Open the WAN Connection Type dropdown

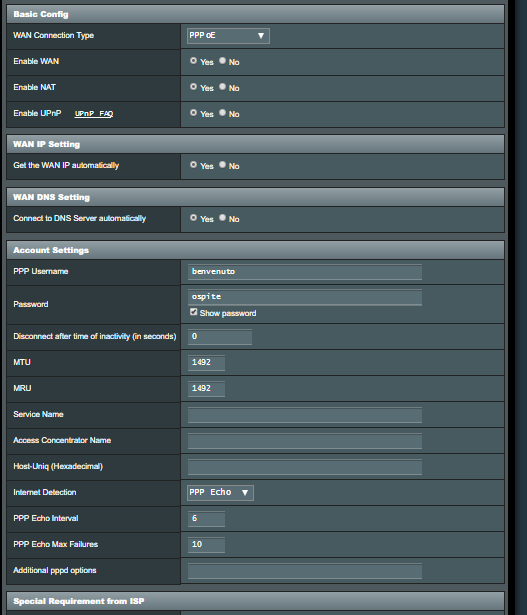click(228, 36)
